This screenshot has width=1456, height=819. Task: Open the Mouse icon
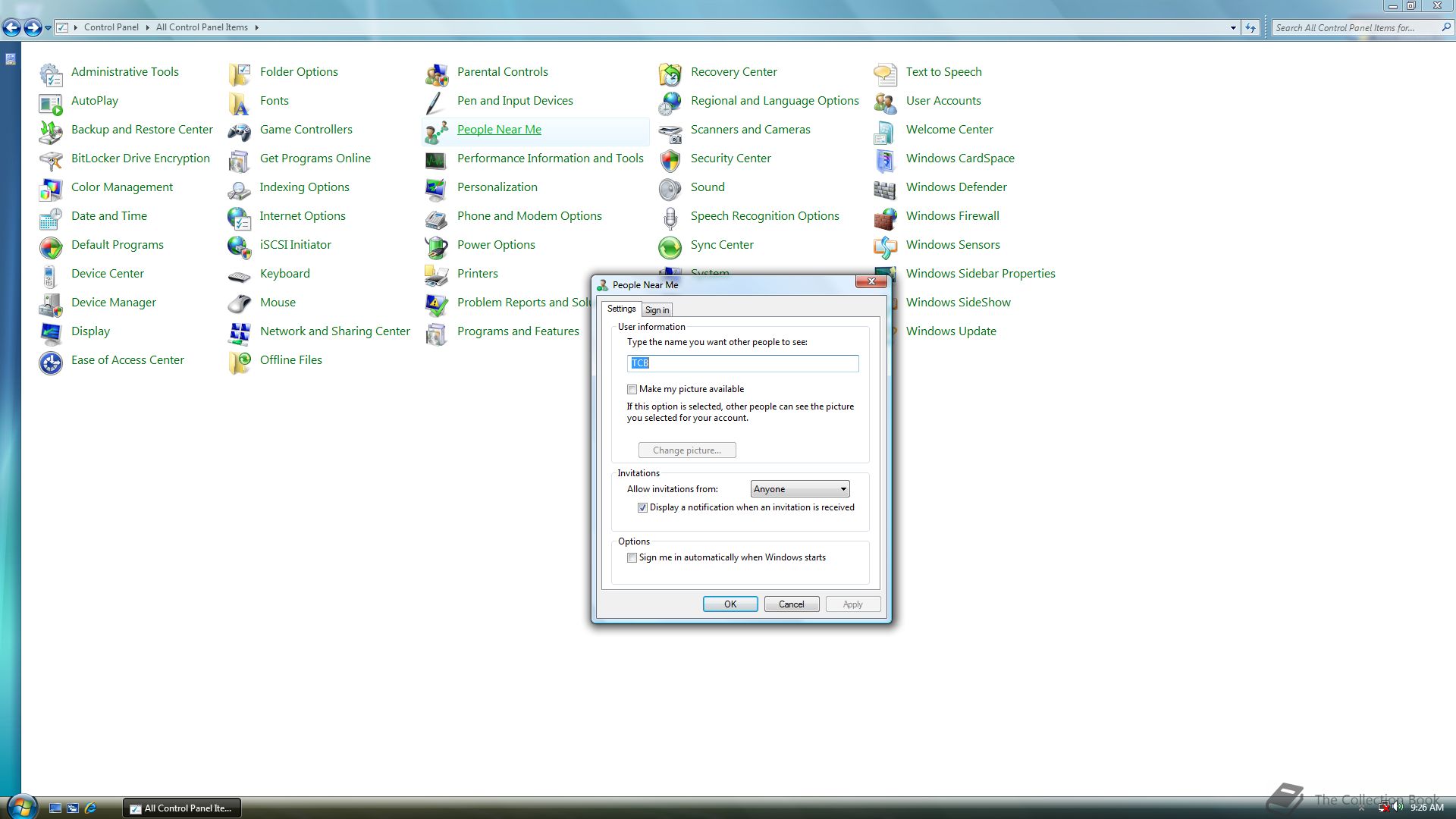pyautogui.click(x=240, y=304)
